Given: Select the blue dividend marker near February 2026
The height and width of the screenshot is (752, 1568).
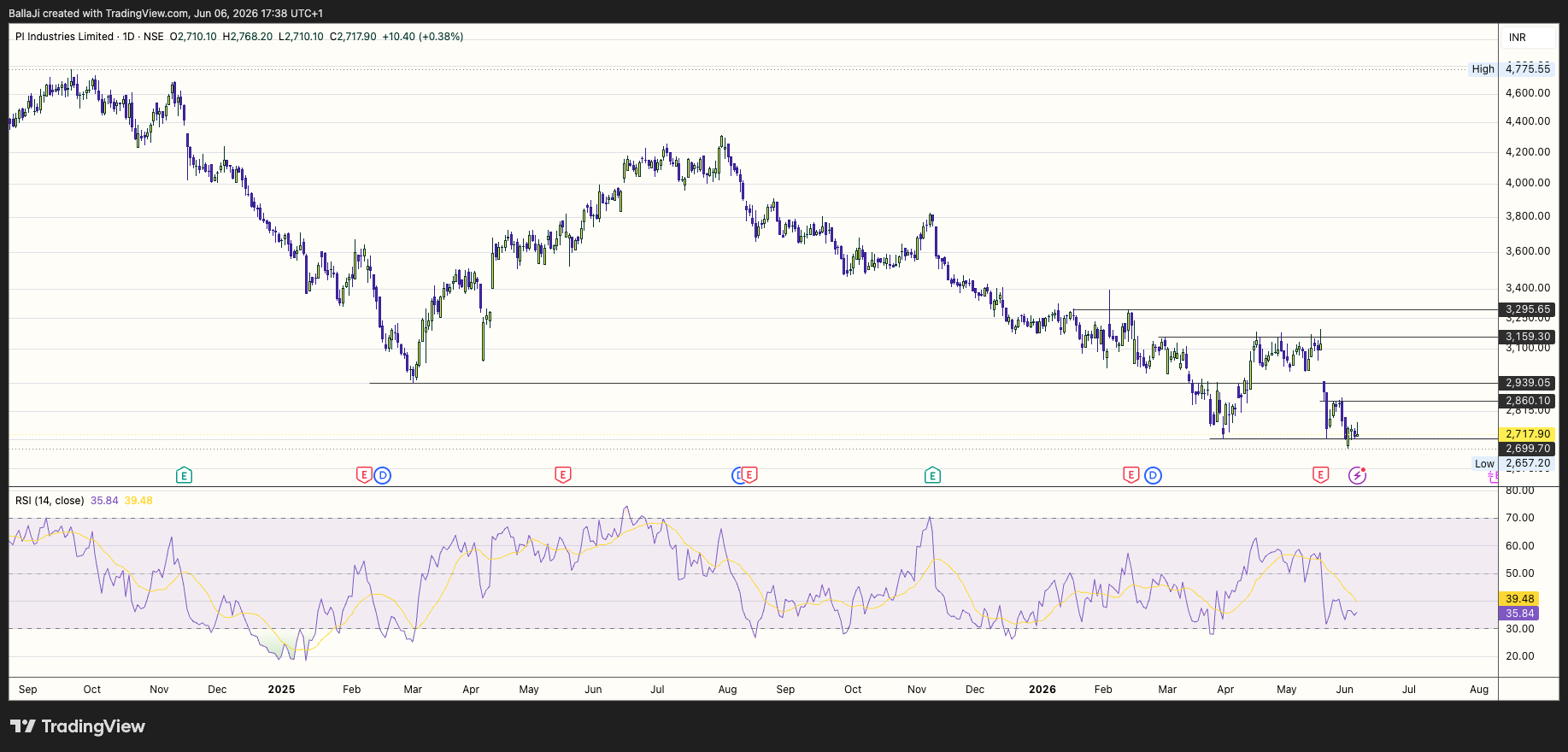Looking at the screenshot, I should pos(1153,475).
